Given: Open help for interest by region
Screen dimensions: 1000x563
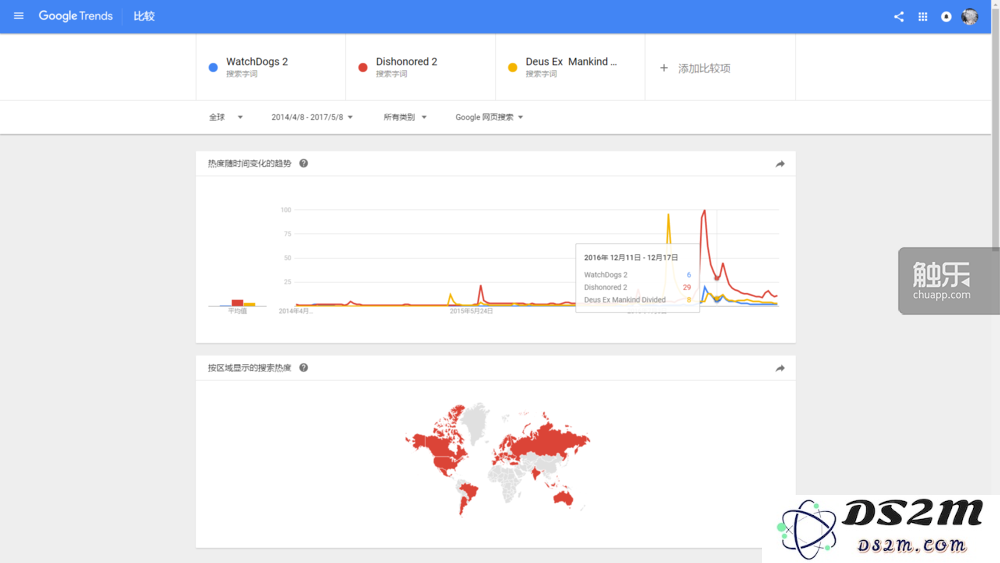Looking at the screenshot, I should [304, 368].
